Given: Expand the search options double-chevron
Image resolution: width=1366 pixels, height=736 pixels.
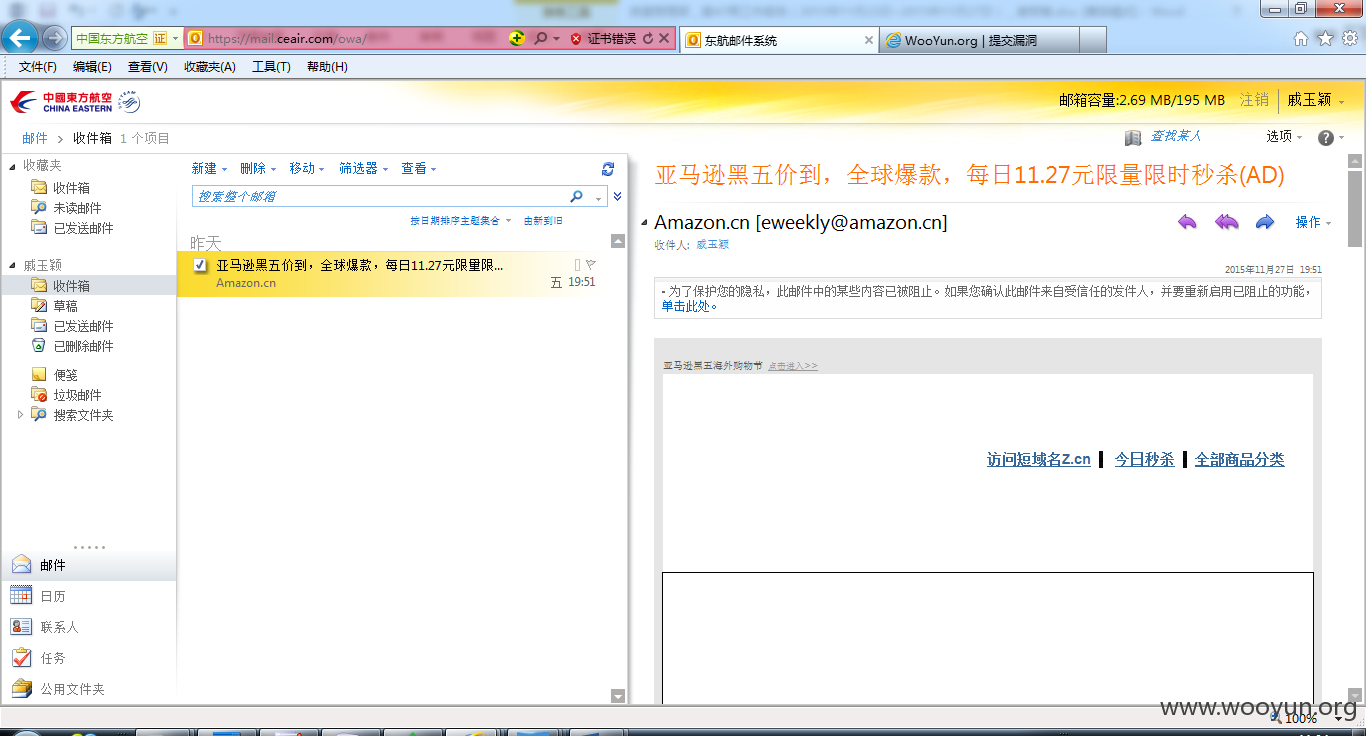Looking at the screenshot, I should pyautogui.click(x=618, y=196).
